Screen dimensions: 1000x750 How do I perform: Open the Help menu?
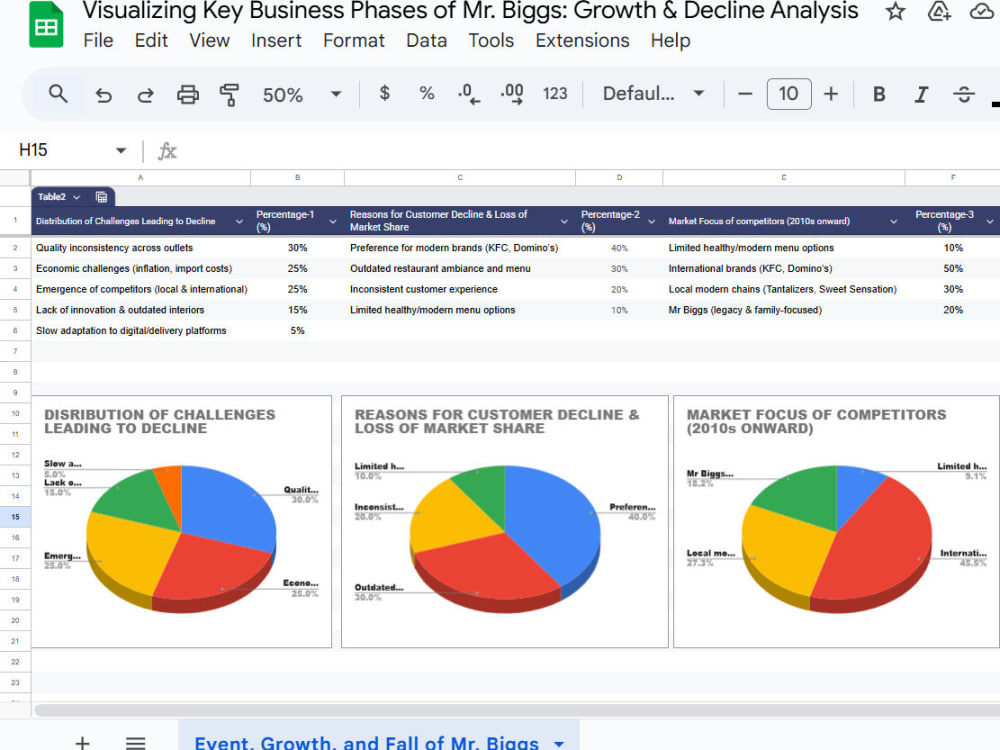coord(670,40)
